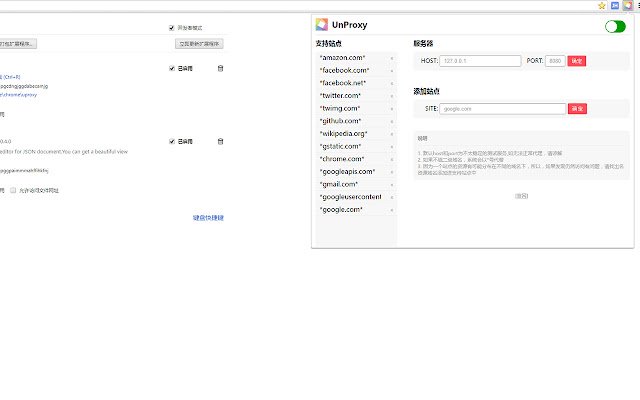Screen dimensions: 640x400
Task: Click the SITE: label
Action: click(431, 109)
